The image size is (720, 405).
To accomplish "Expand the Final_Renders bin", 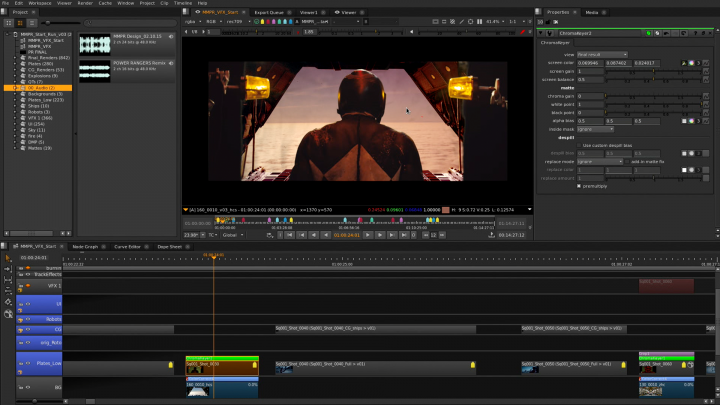I will [15, 58].
